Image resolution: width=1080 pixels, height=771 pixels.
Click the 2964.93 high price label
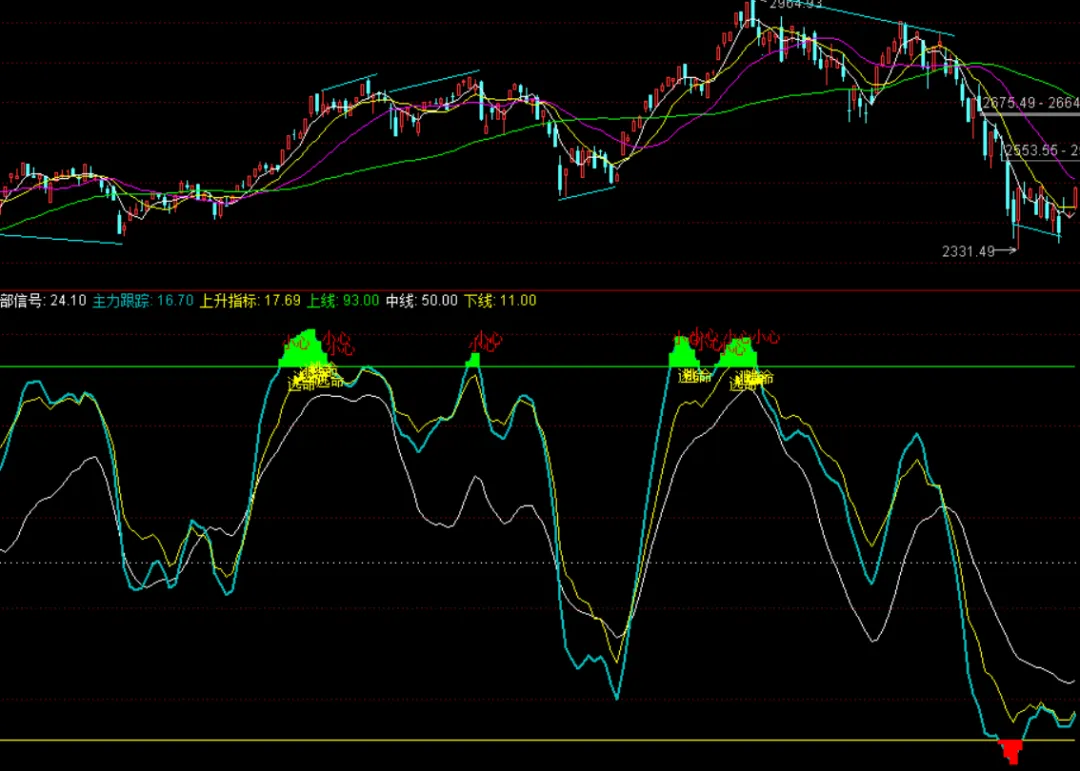pos(796,5)
